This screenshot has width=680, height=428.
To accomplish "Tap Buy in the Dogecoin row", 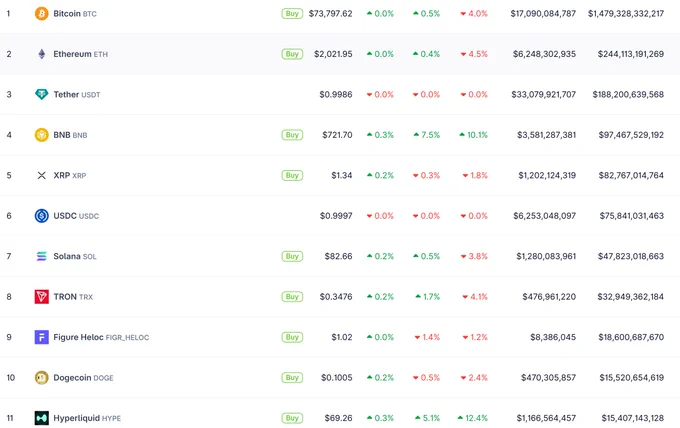I will tap(292, 378).
